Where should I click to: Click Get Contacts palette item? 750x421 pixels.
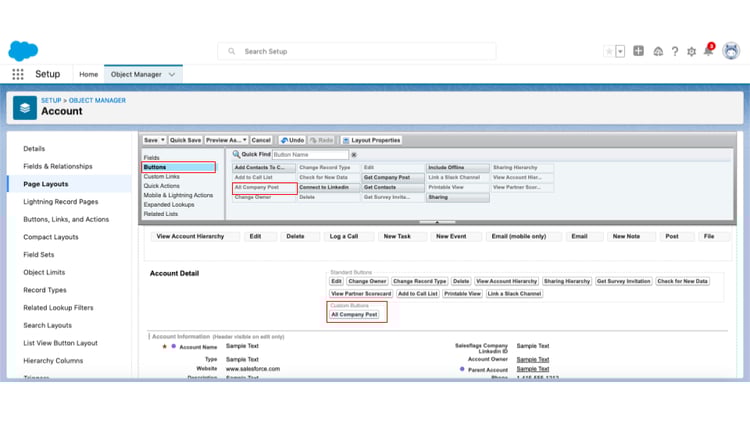[393, 188]
